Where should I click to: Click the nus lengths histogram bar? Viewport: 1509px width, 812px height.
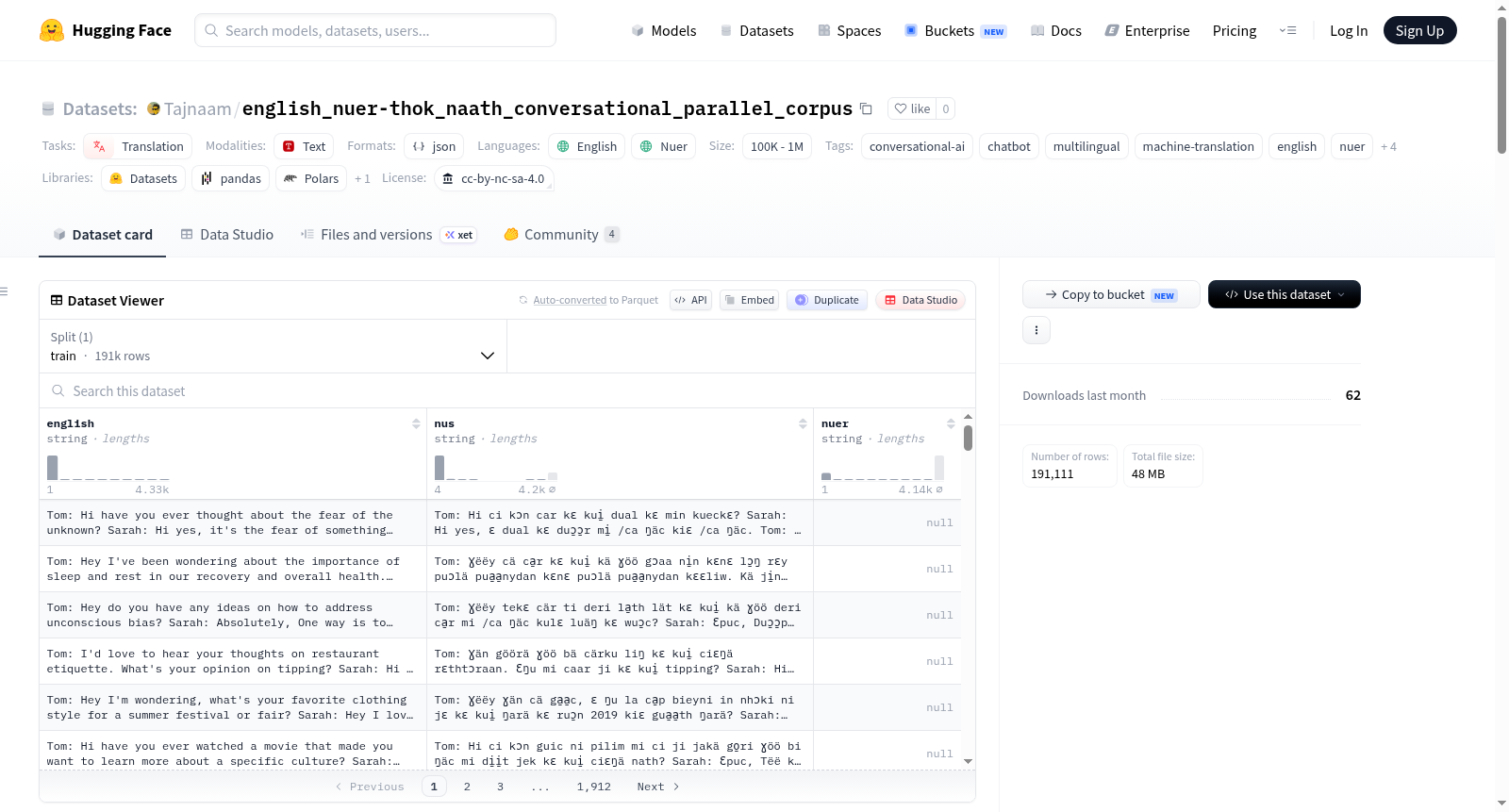(x=439, y=468)
